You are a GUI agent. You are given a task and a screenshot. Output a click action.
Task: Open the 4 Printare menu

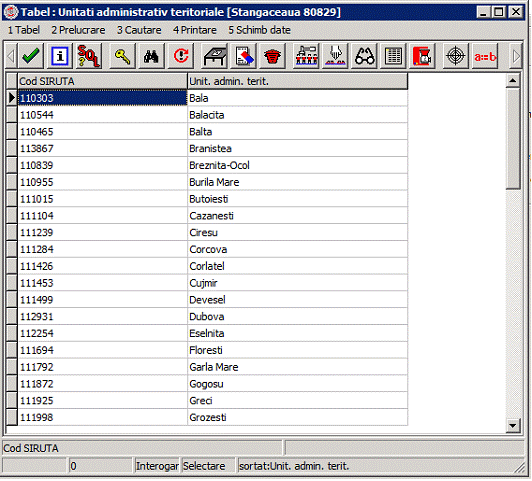(195, 30)
